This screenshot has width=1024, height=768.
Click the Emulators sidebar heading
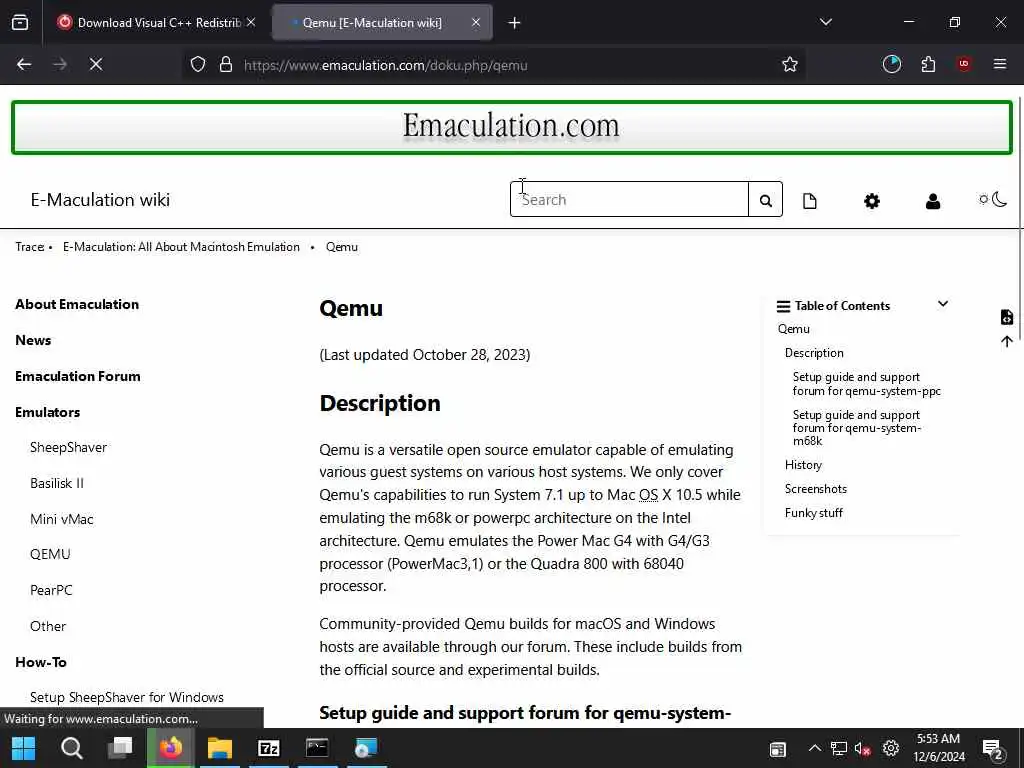[x=48, y=412]
